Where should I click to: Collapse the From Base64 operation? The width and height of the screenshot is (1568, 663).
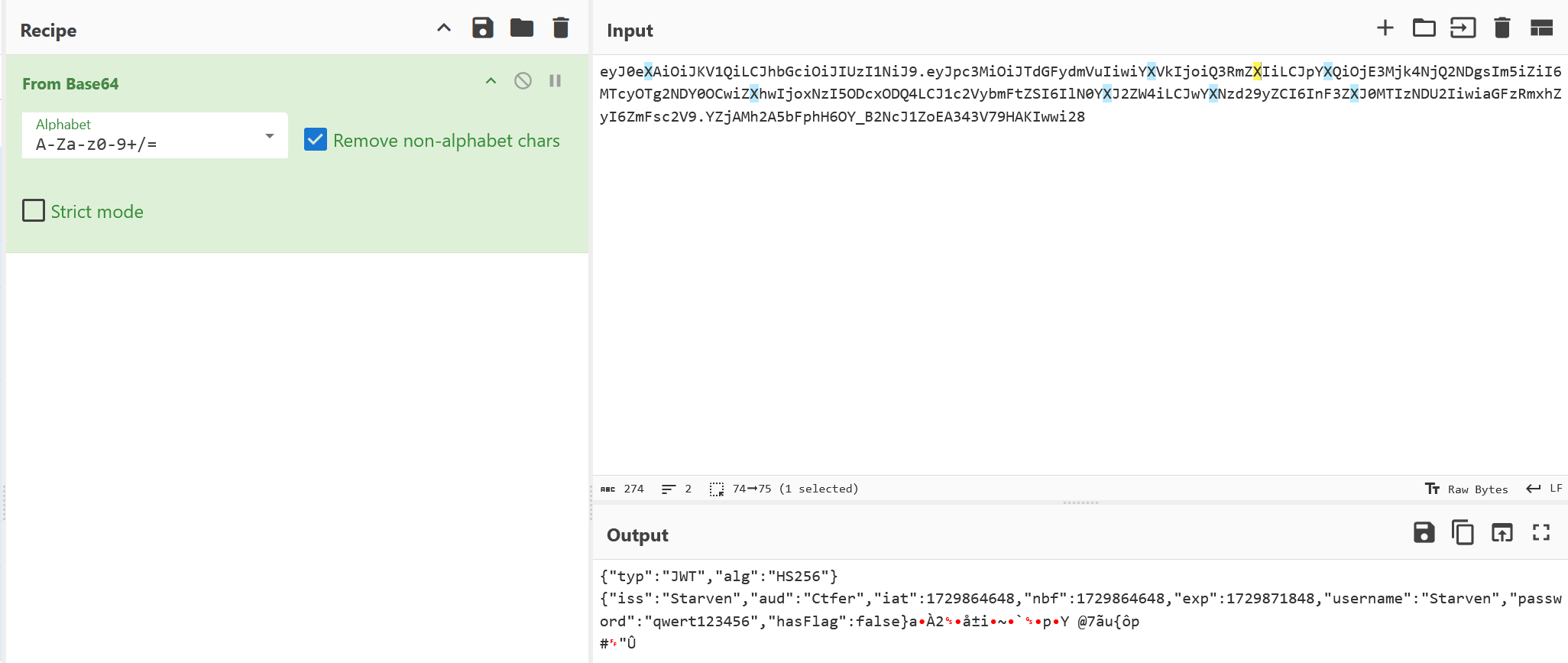point(491,81)
